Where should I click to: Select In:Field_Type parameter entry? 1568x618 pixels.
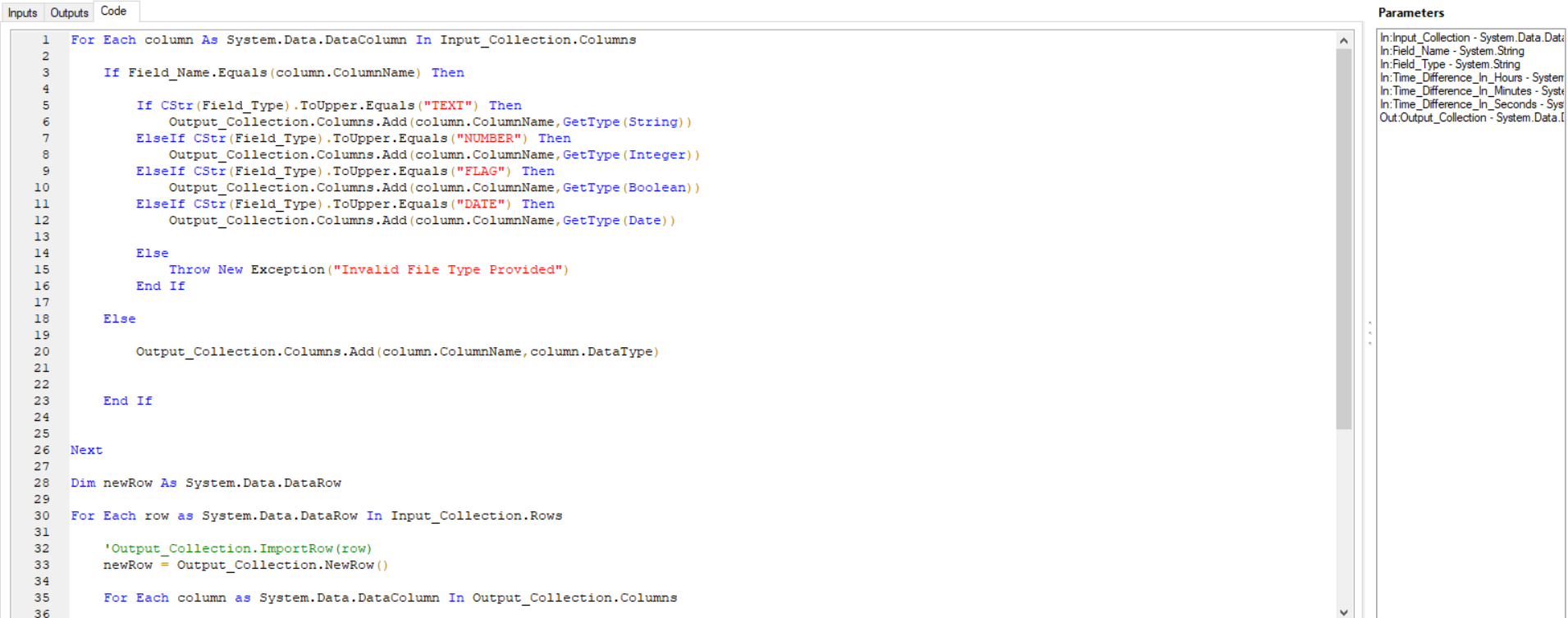coord(1450,64)
